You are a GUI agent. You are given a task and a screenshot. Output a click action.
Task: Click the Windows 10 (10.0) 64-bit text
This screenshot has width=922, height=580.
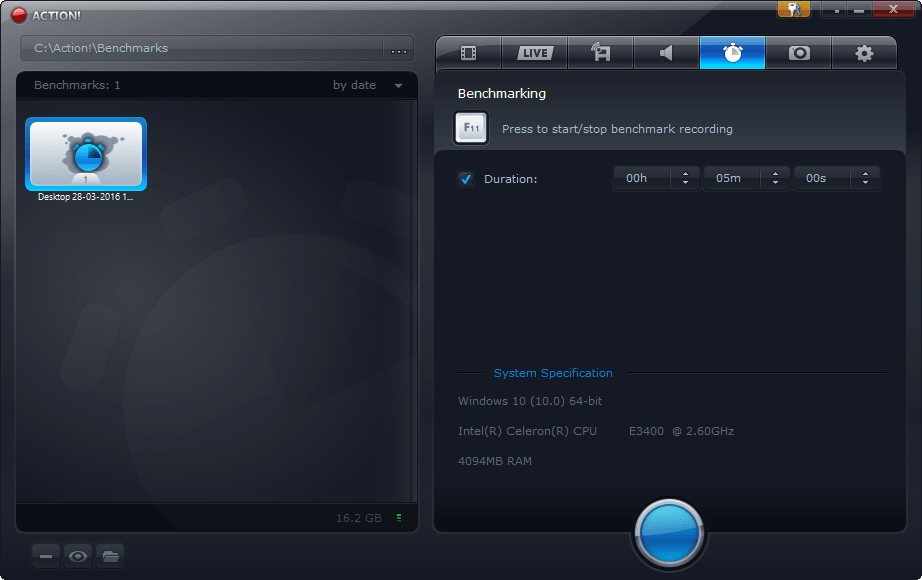530,401
